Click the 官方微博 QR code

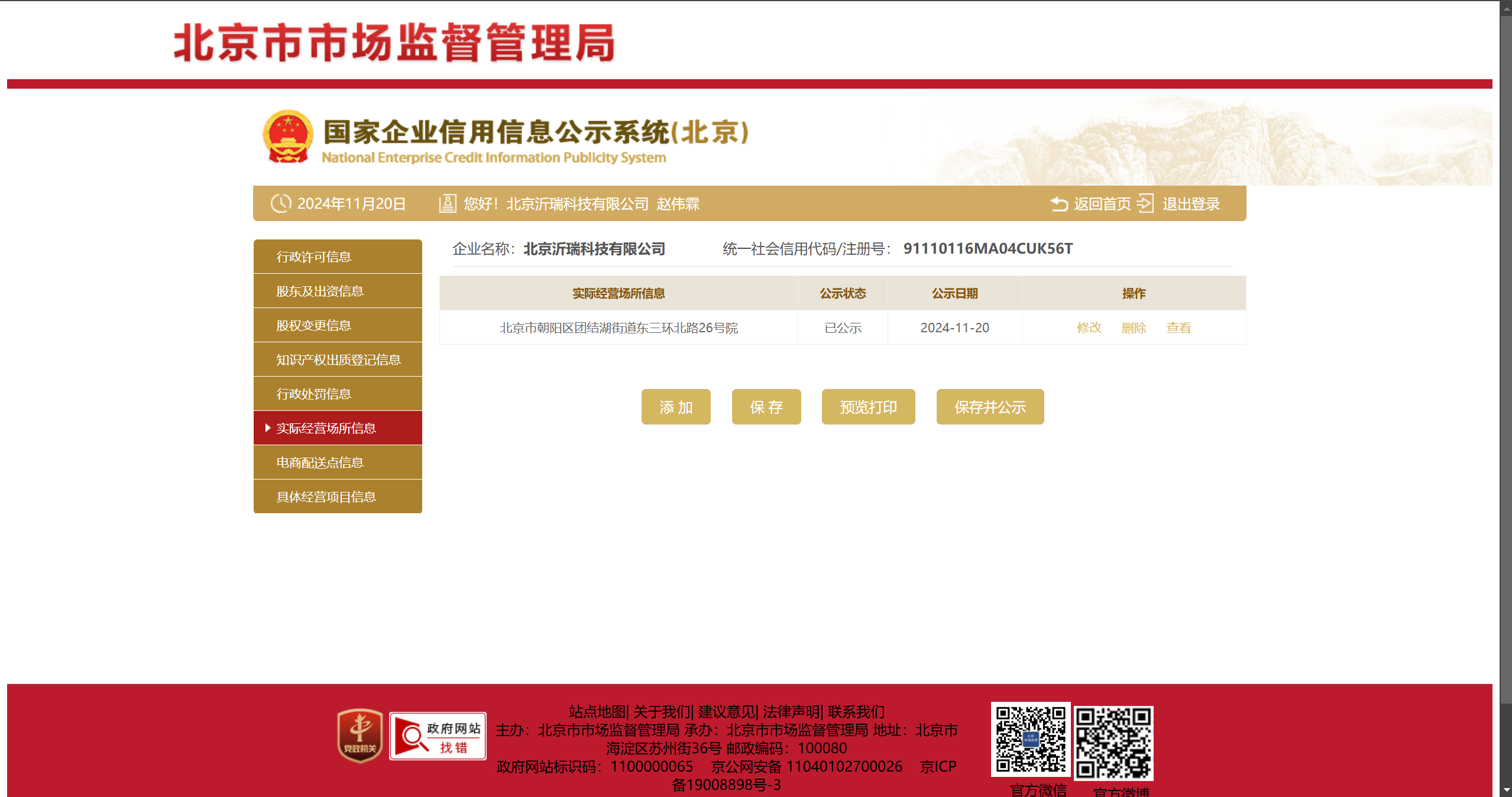[x=1113, y=743]
